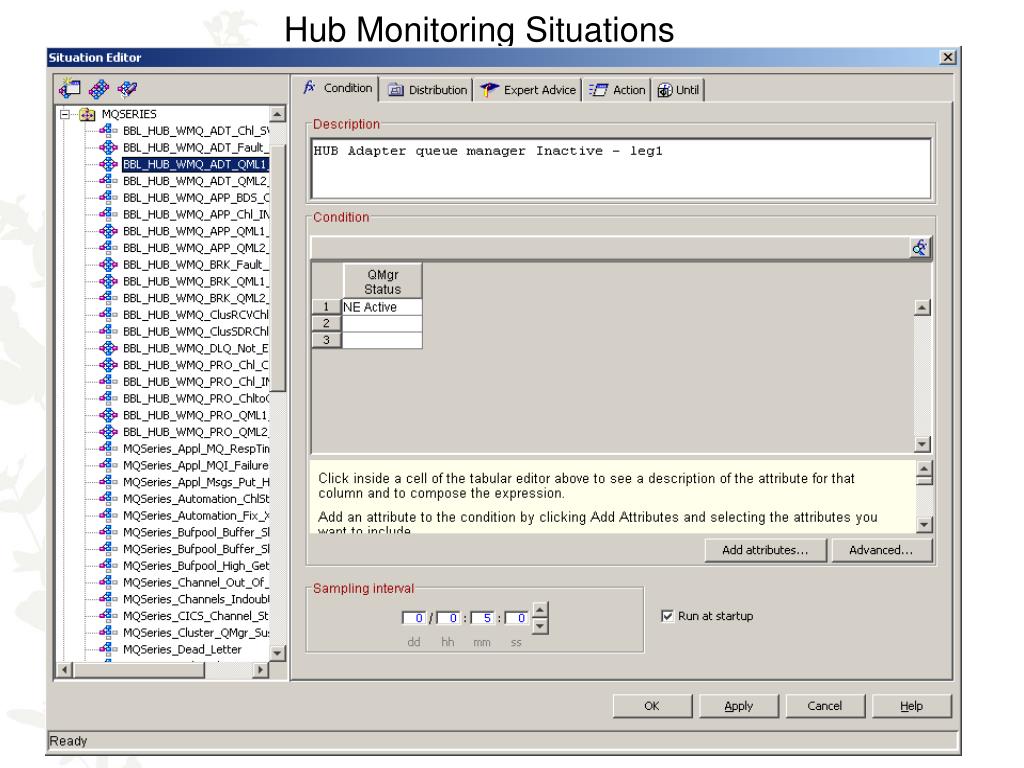Viewport: 1024px width, 768px height.
Task: Click the days field in Sampling interval
Action: 414,618
